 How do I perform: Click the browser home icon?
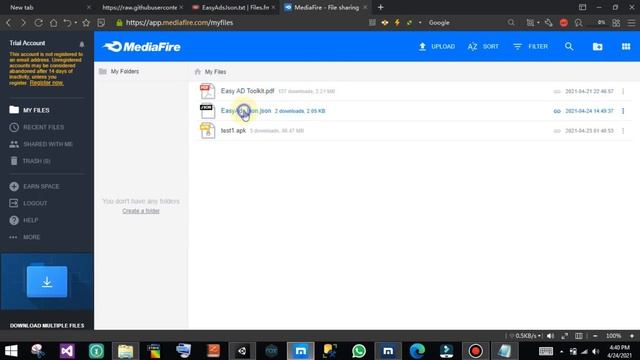pos(53,23)
